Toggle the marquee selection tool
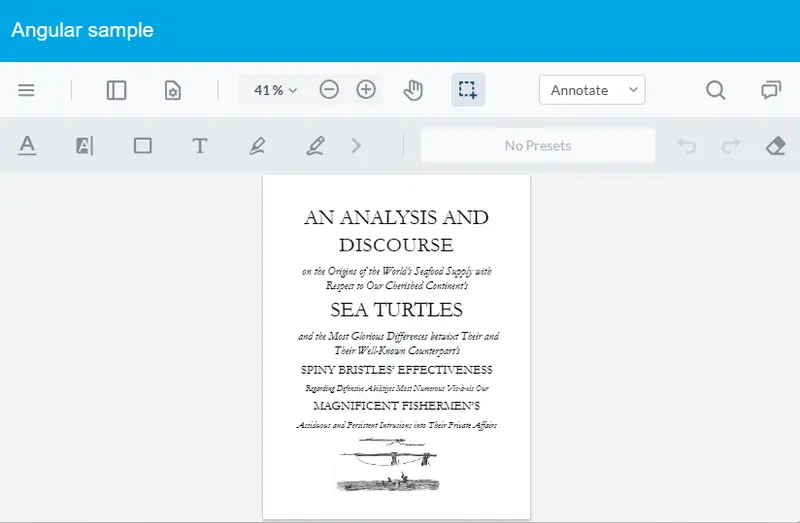 [x=468, y=90]
